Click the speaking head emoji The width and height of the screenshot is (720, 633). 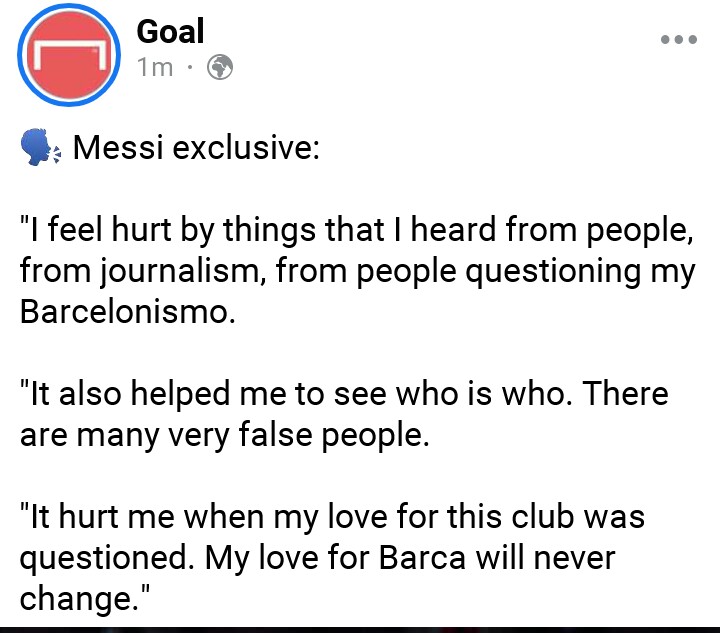click(x=39, y=150)
